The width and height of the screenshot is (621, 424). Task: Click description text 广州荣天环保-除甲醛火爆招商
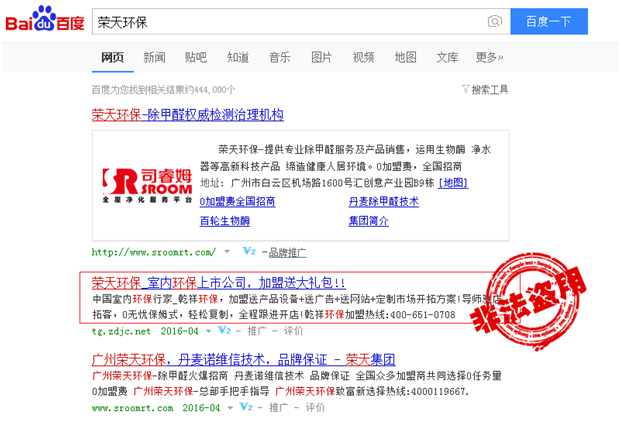pos(160,376)
